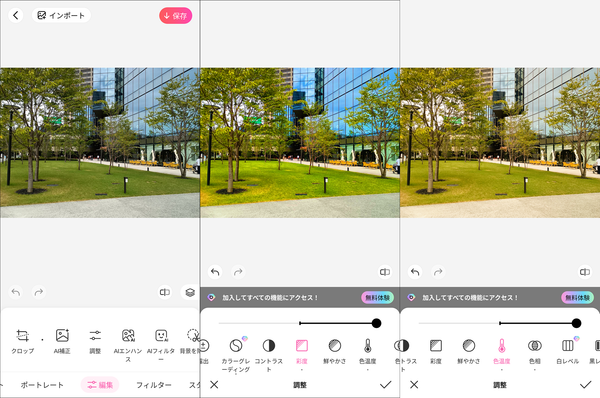The height and width of the screenshot is (398, 600).
Task: Tap the 加入してすべての機能にアクセス banner in middle screen
Action: pyautogui.click(x=300, y=297)
